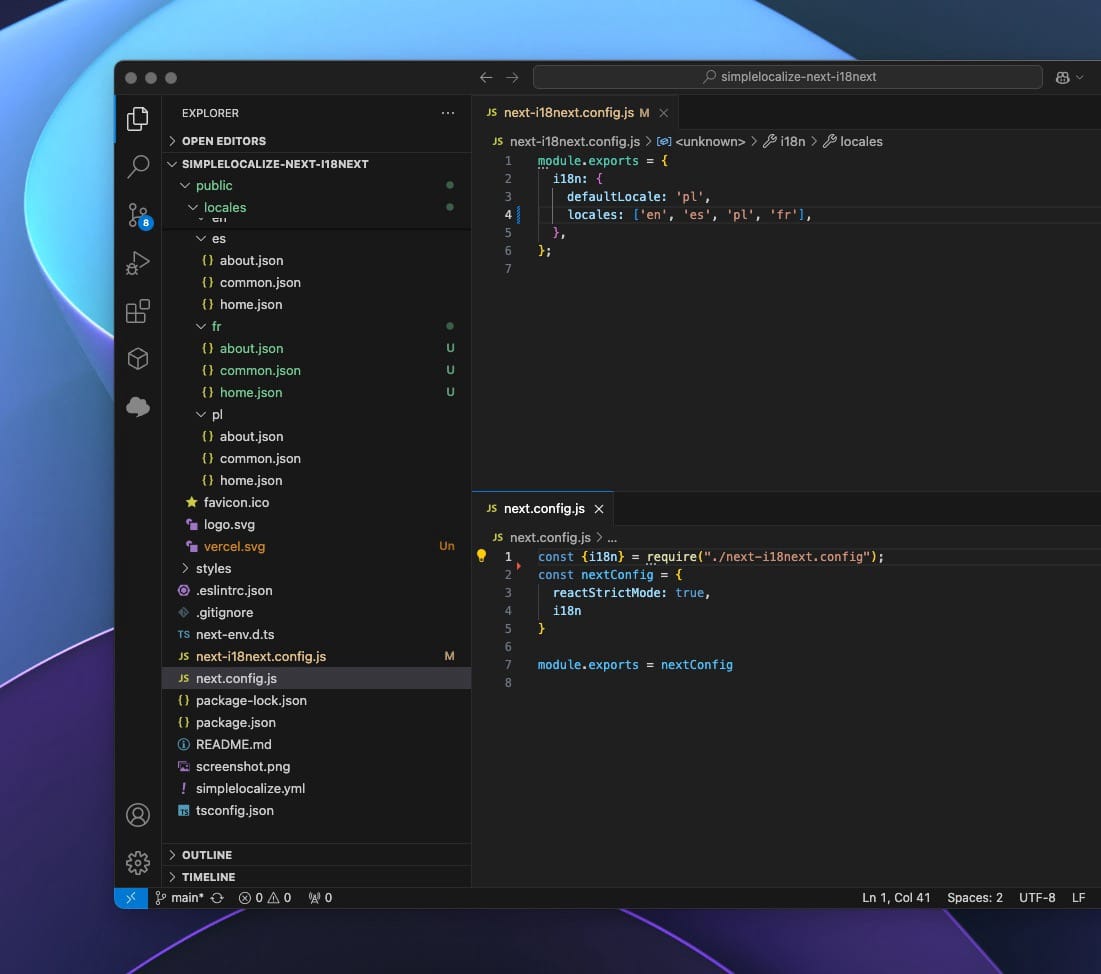Open Explorer more actions ellipsis
This screenshot has width=1101, height=974.
(x=448, y=113)
